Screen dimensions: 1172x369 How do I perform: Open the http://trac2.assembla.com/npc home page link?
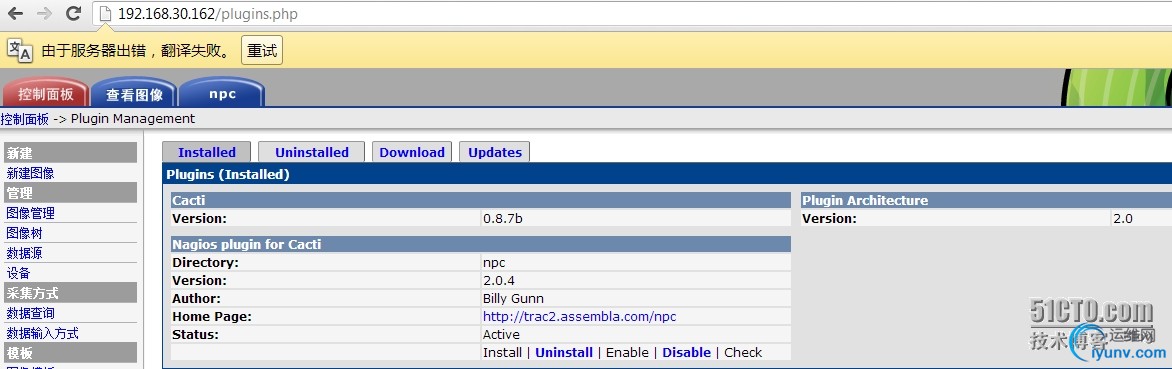pyautogui.click(x=579, y=317)
